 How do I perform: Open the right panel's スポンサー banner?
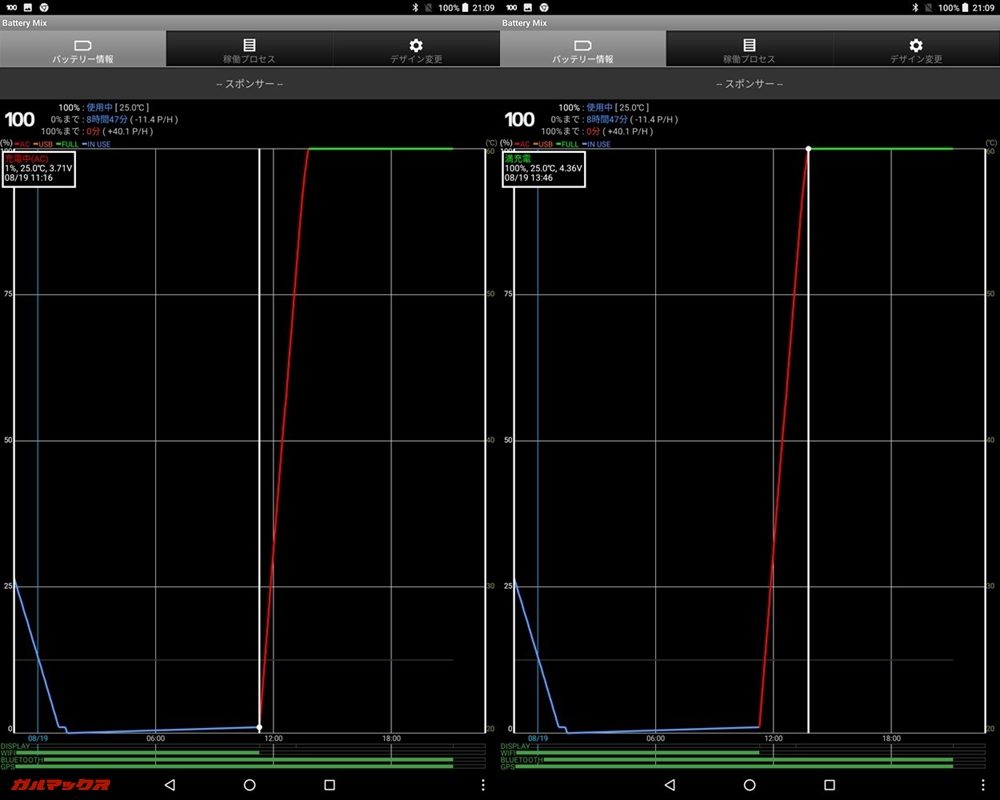tap(750, 84)
